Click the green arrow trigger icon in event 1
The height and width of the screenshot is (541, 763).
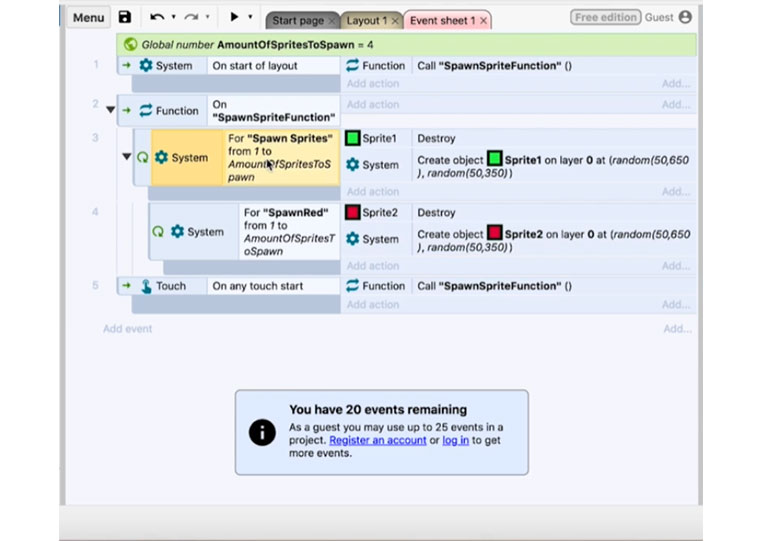(x=127, y=65)
